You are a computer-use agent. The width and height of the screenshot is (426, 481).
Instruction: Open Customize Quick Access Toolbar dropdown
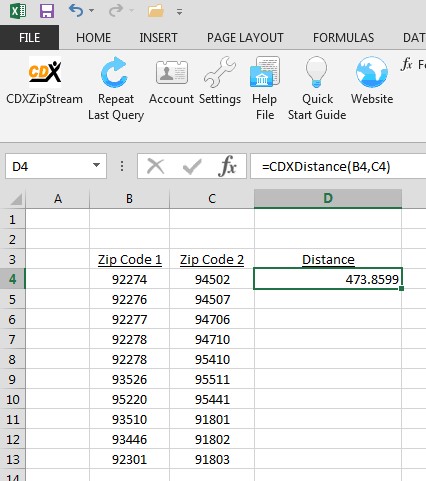tap(179, 12)
